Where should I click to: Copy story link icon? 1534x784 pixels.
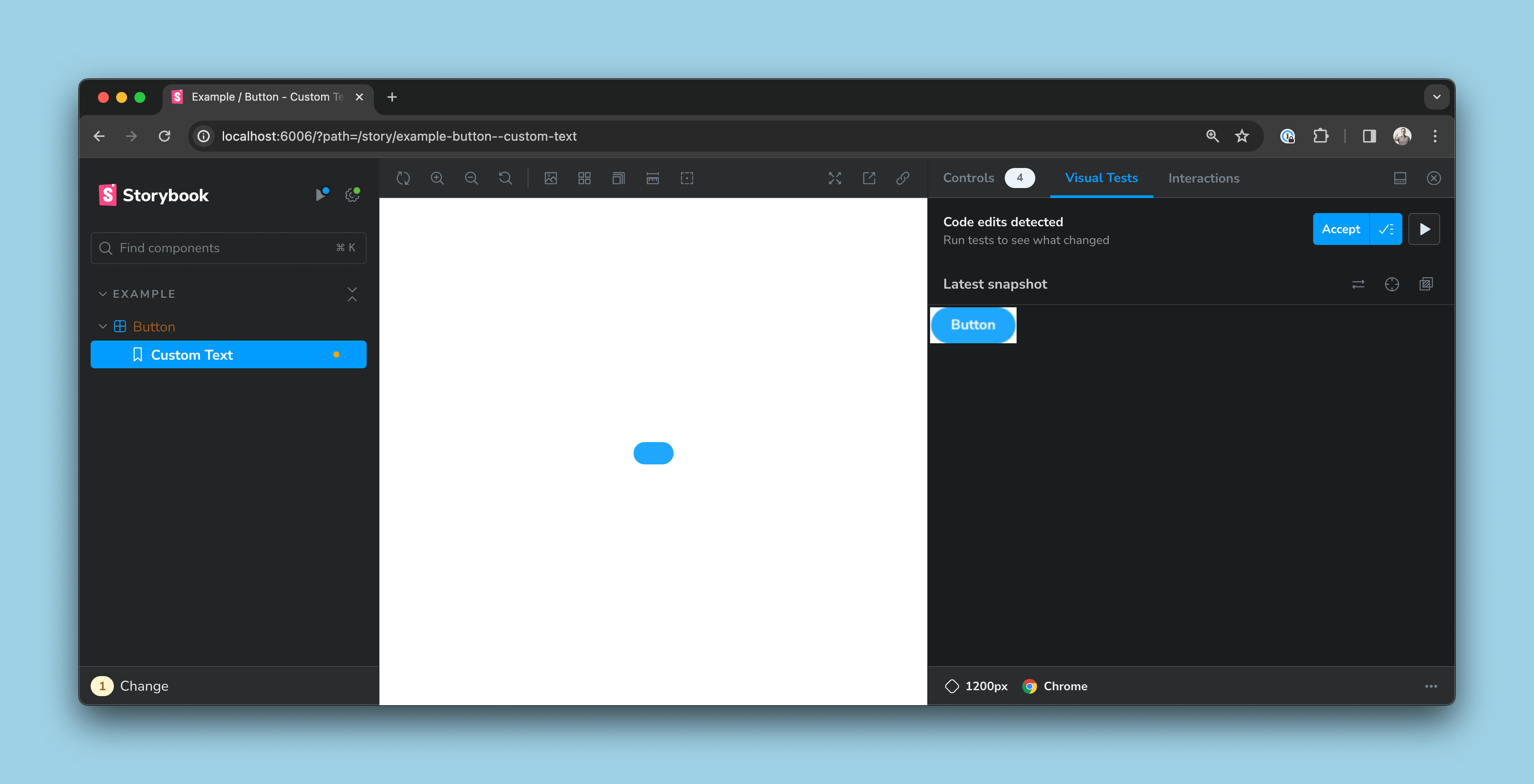click(x=903, y=178)
